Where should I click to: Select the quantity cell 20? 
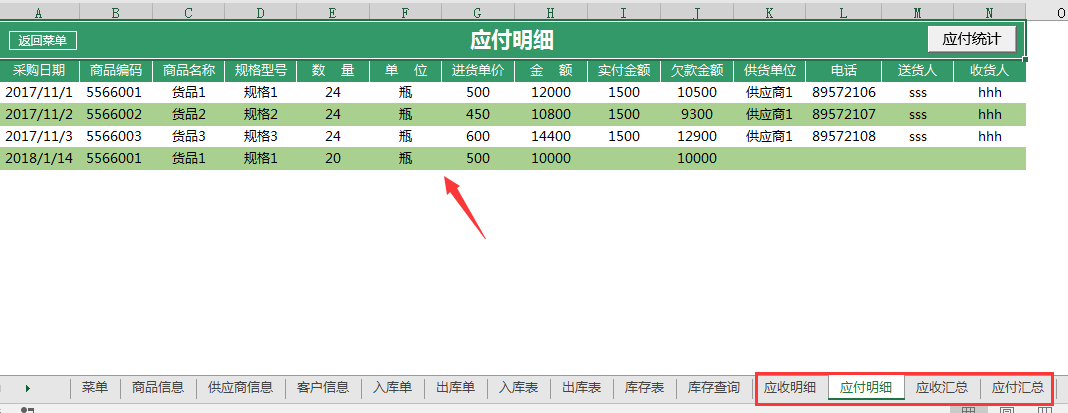click(332, 159)
